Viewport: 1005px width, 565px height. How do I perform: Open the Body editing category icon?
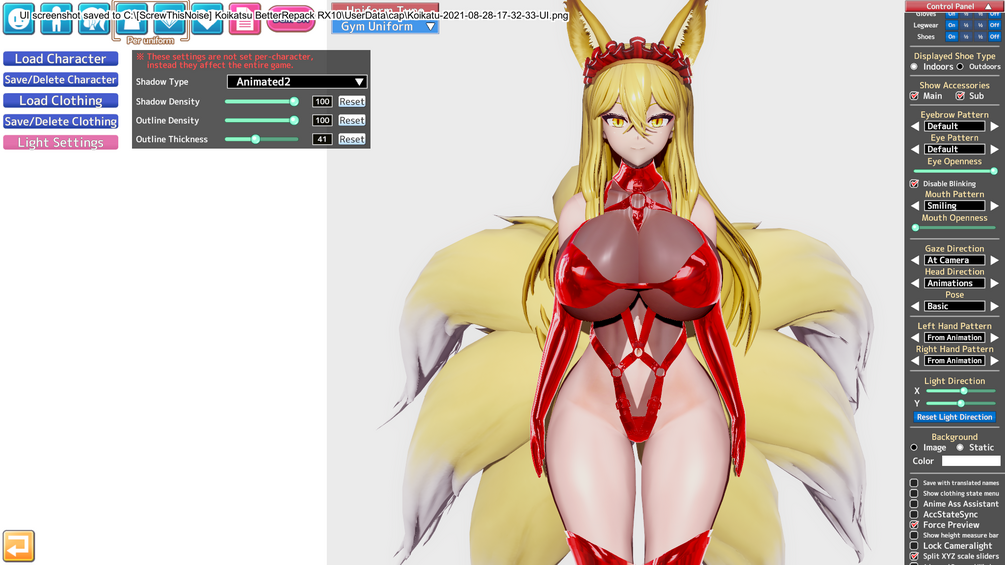coord(56,18)
